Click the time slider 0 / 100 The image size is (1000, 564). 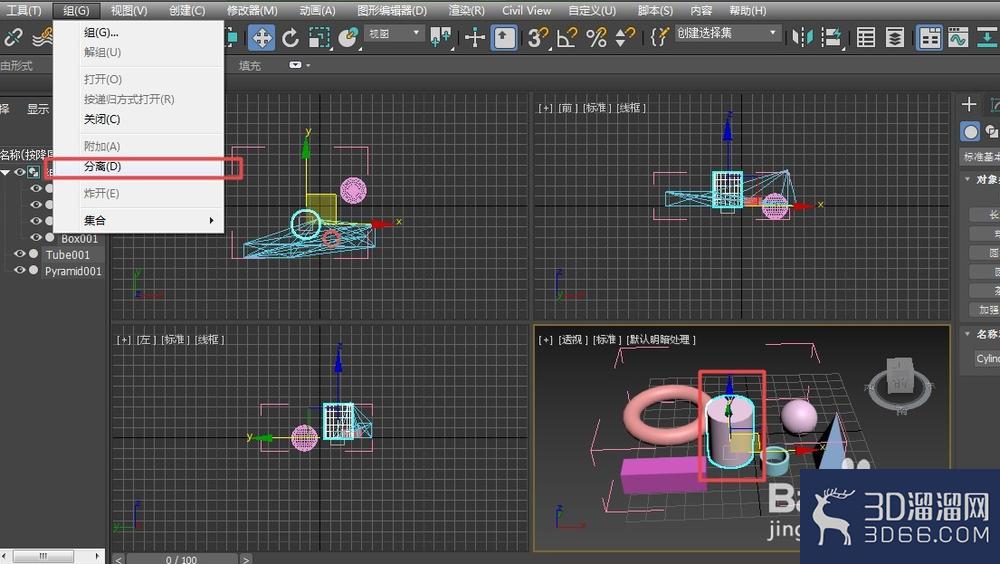pos(181,559)
